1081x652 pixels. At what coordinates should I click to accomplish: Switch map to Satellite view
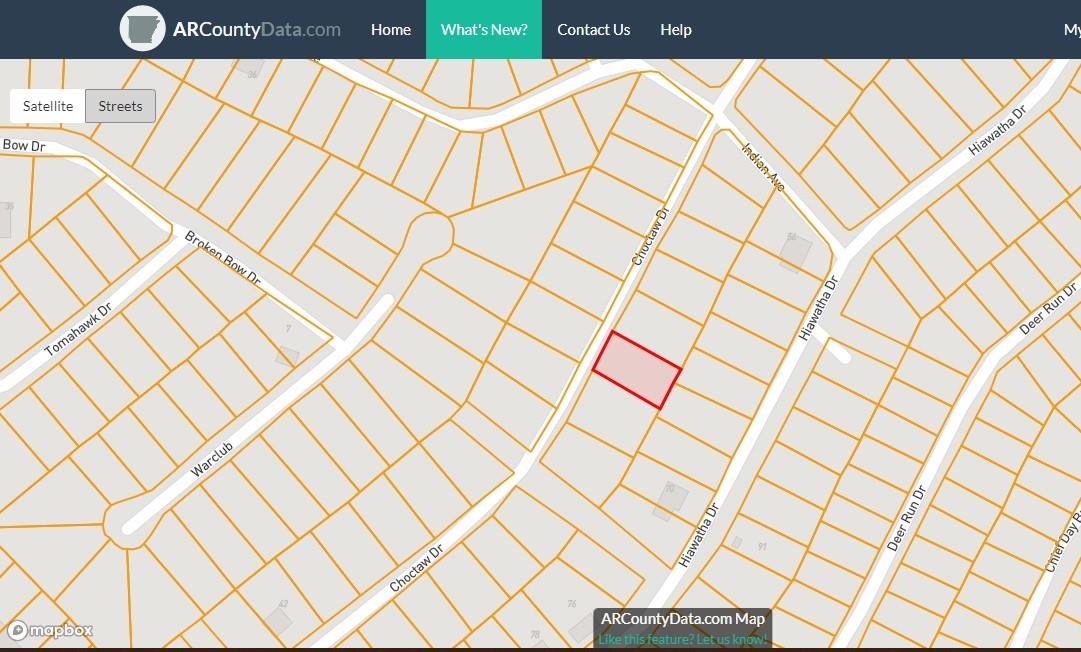pyautogui.click(x=48, y=106)
